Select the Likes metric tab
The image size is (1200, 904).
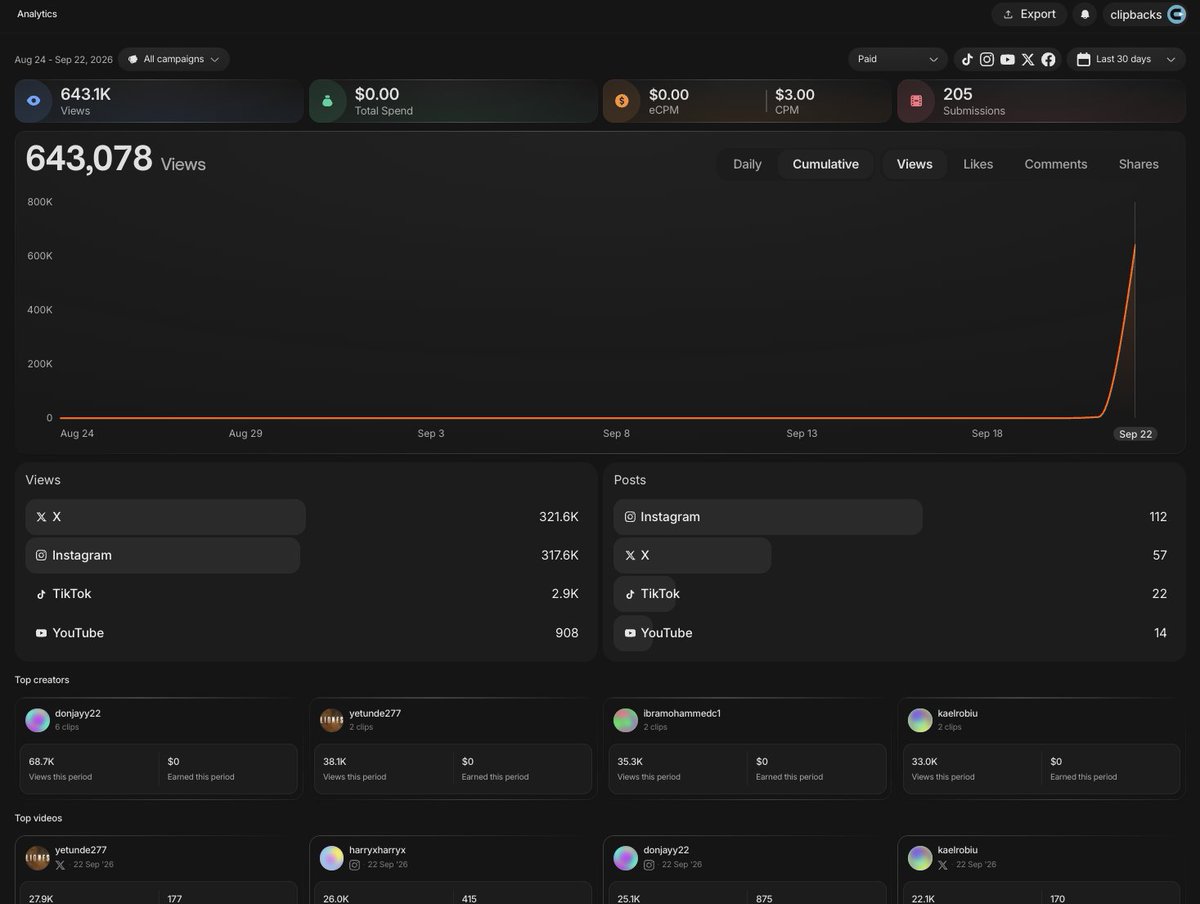pyautogui.click(x=978, y=164)
